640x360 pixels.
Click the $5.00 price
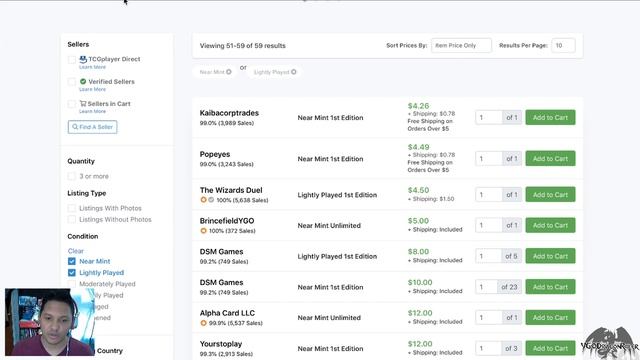point(418,221)
